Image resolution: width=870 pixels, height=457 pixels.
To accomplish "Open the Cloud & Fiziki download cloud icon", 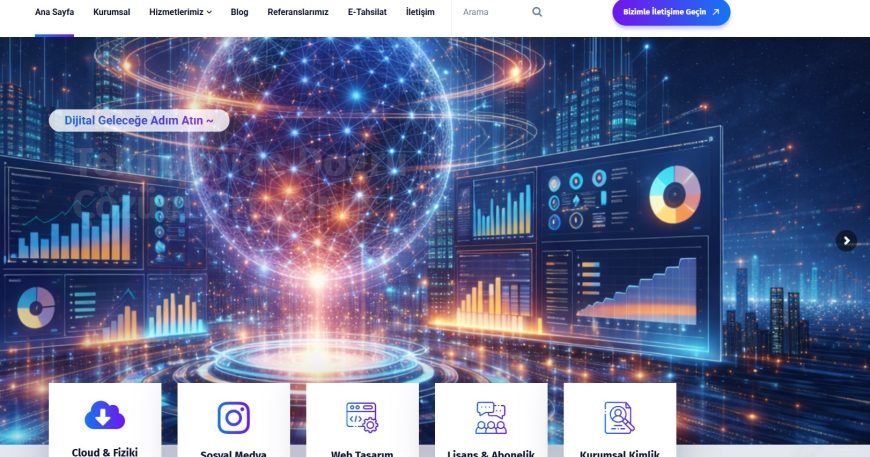I will (104, 415).
